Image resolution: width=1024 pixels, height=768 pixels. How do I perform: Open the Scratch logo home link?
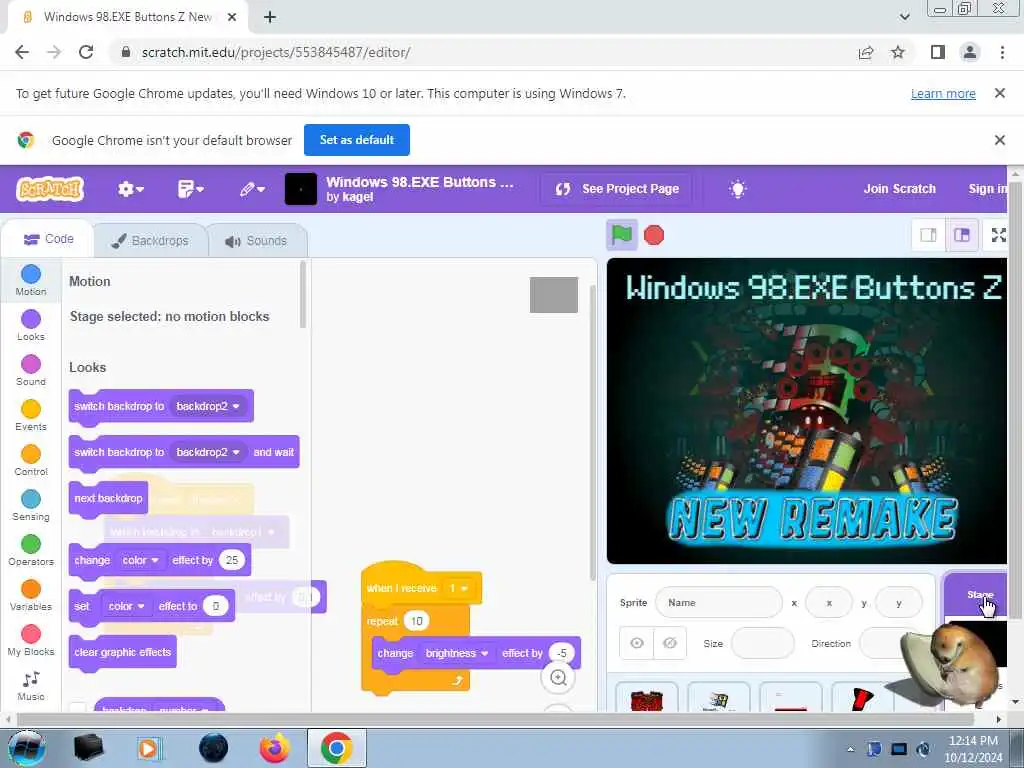pos(50,189)
